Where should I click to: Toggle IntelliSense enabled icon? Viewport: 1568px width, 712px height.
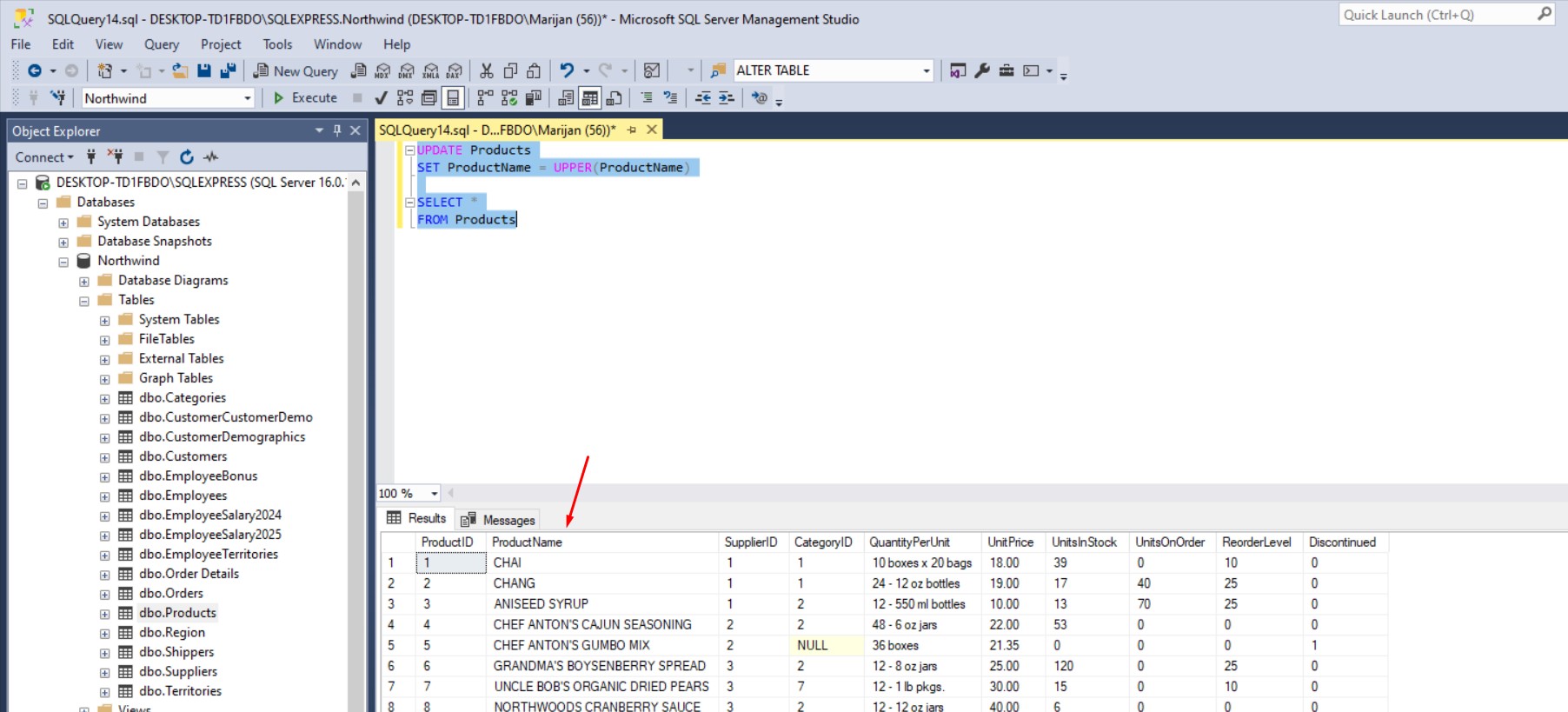tap(453, 98)
